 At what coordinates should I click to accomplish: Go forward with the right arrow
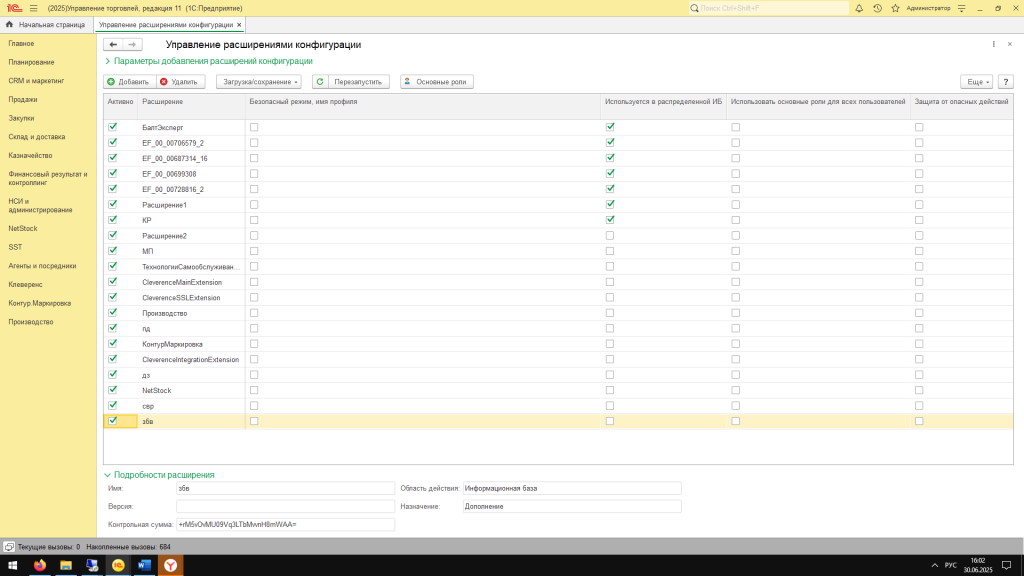(132, 44)
